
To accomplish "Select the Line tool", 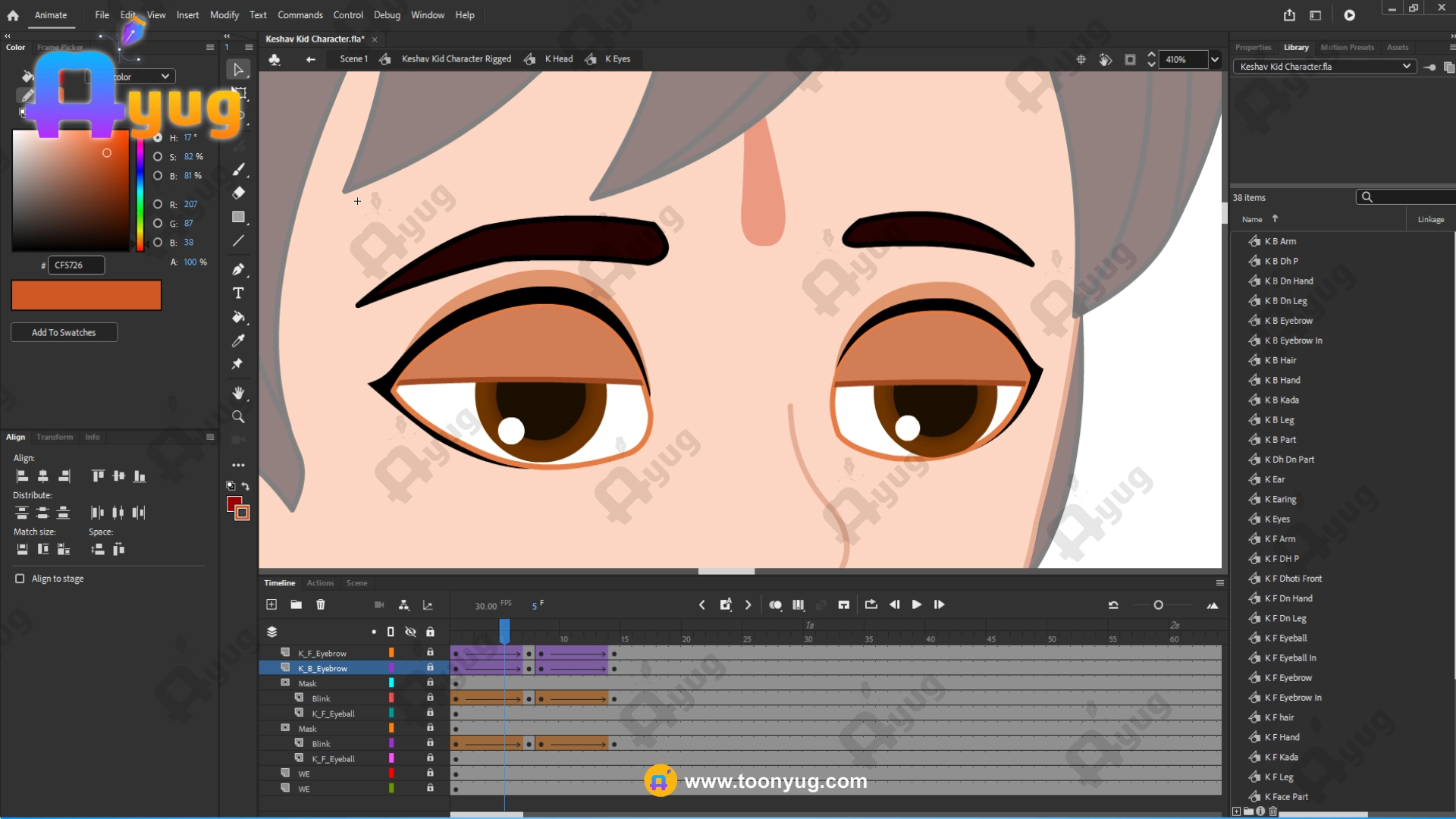I will [x=238, y=241].
